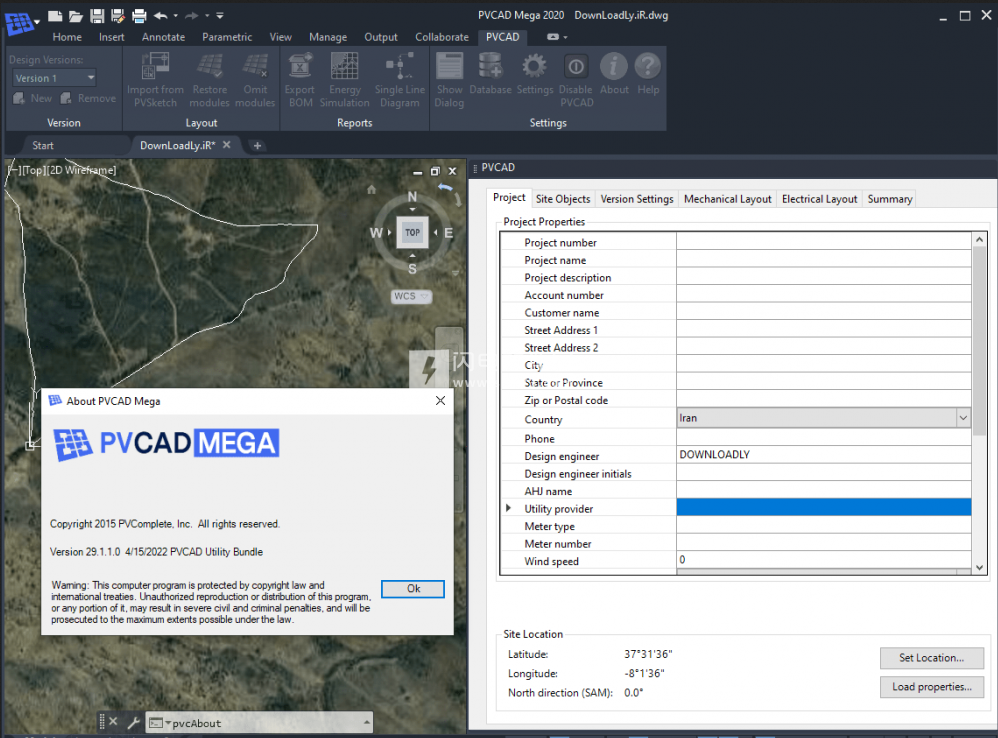Image resolution: width=998 pixels, height=738 pixels.
Task: Open the PVCAD application menu logo
Action: point(19,22)
